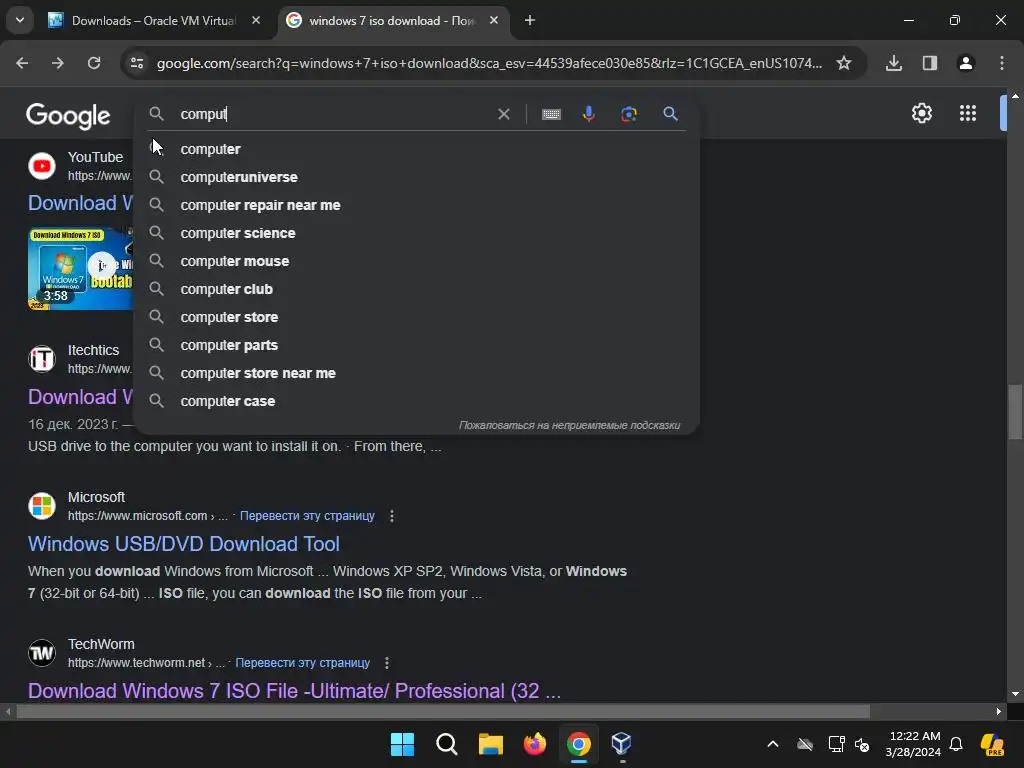Open File Explorer from the taskbar

pyautogui.click(x=490, y=744)
